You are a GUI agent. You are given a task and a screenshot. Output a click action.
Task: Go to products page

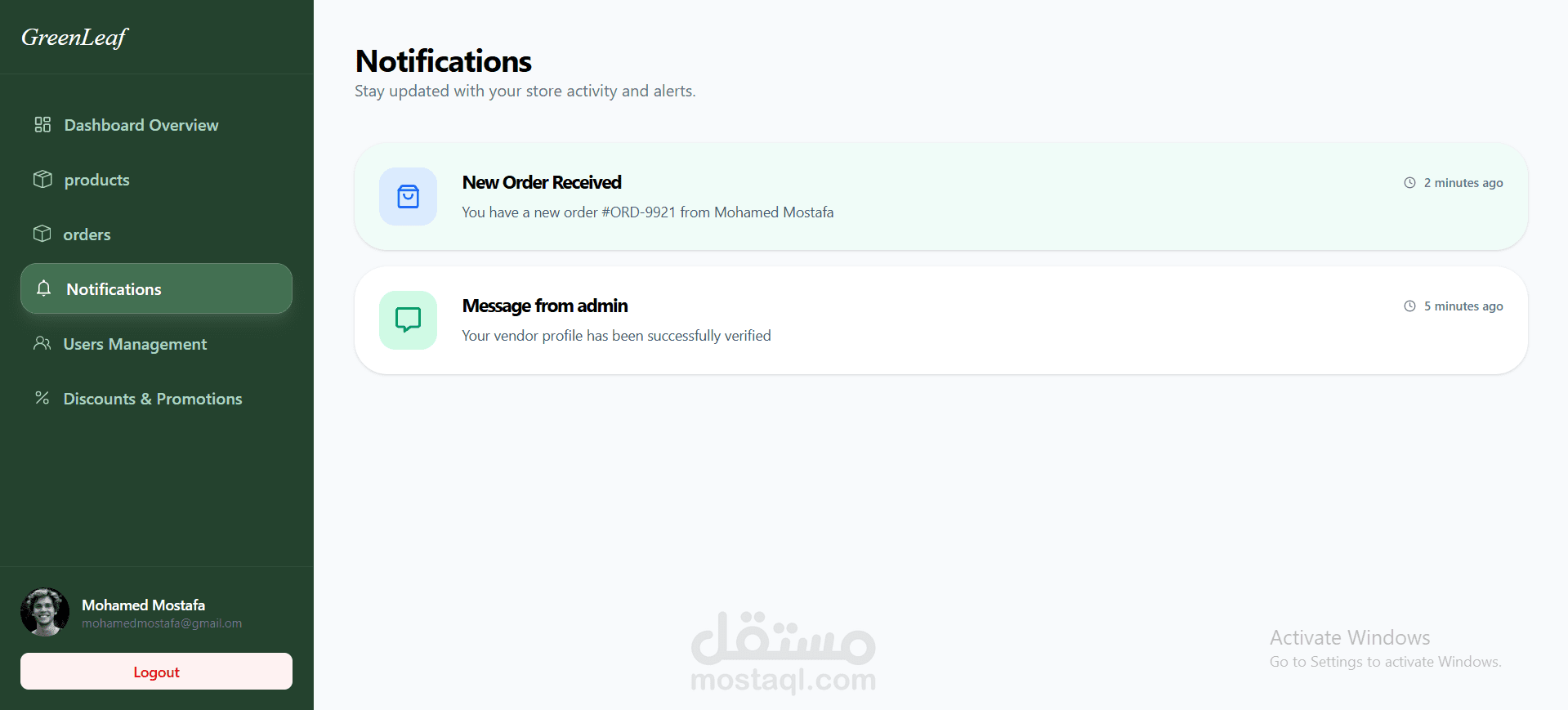click(156, 180)
